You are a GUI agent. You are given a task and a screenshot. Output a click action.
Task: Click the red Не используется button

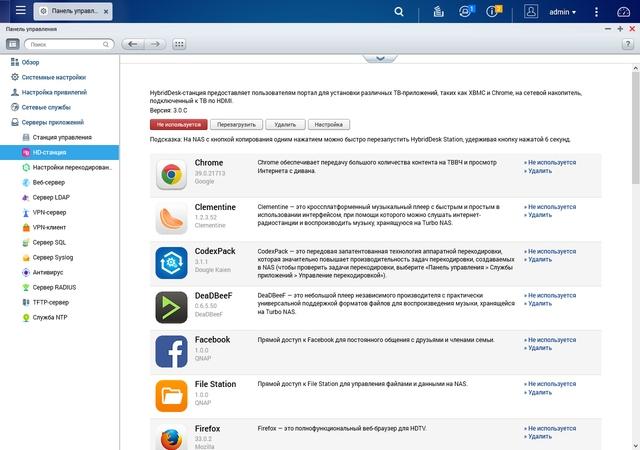click(x=178, y=125)
